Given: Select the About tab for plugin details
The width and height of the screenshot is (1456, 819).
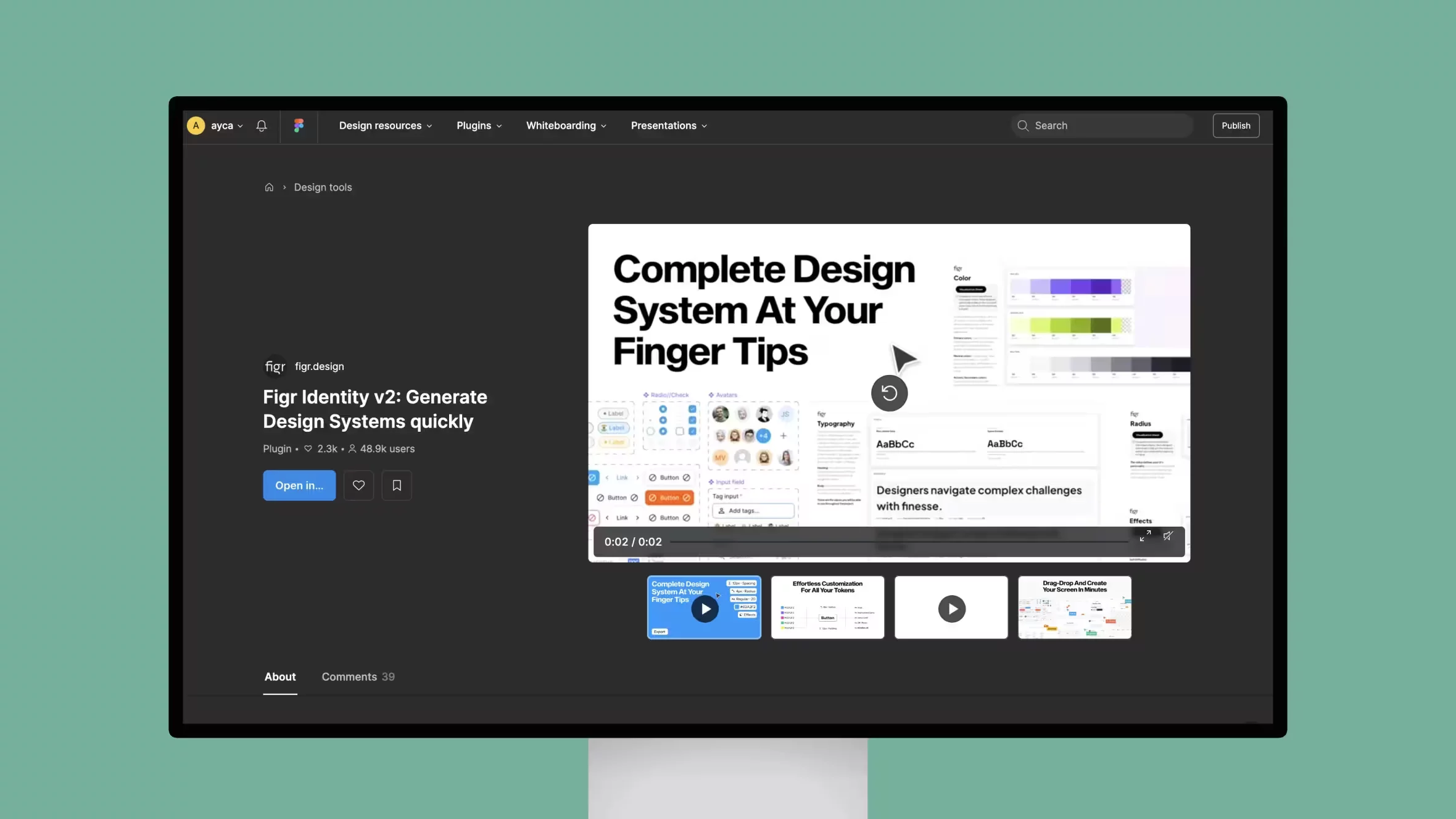Looking at the screenshot, I should click(280, 676).
